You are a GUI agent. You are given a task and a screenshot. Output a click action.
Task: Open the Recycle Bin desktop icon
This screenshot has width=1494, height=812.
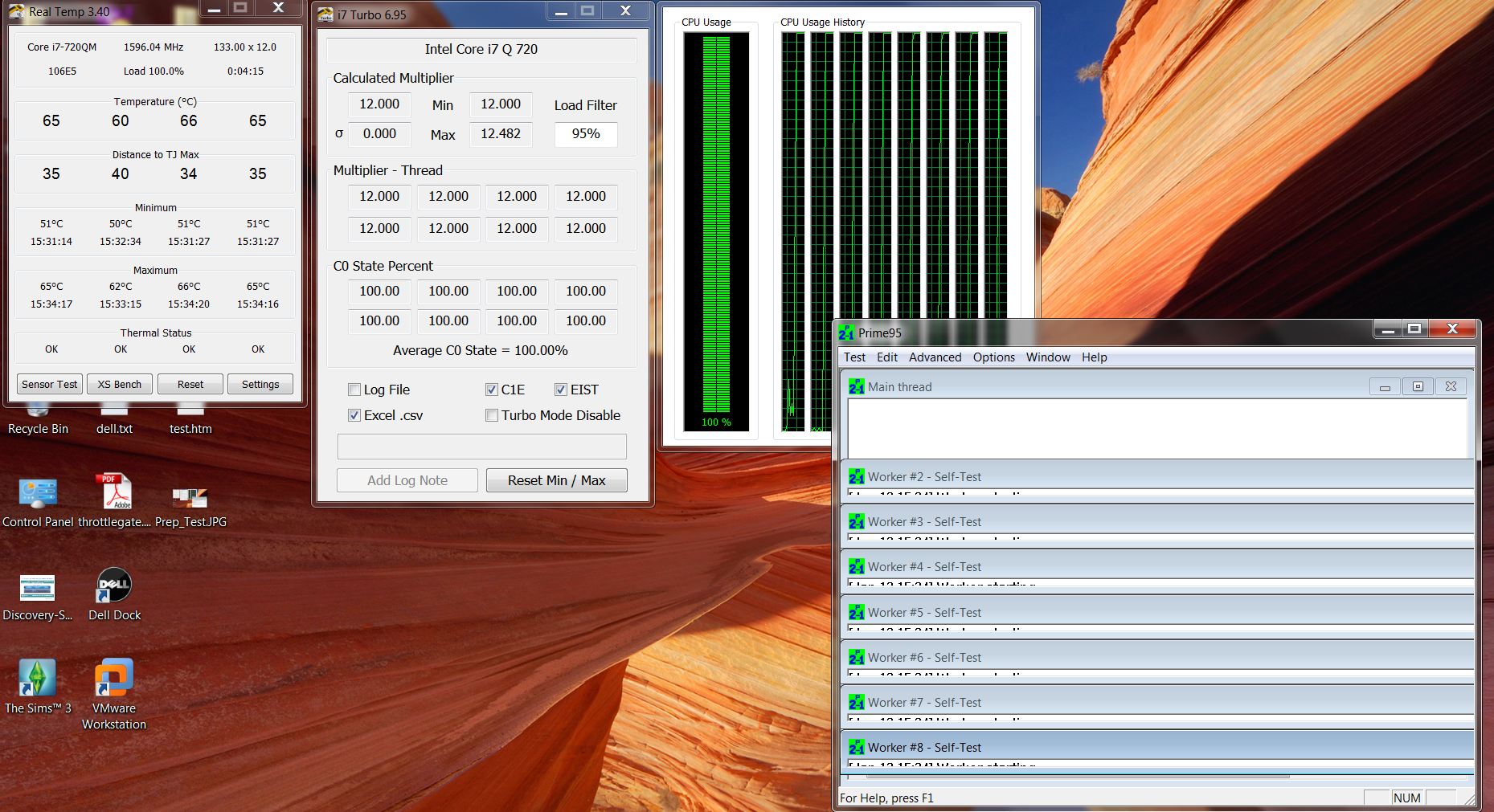[38, 421]
